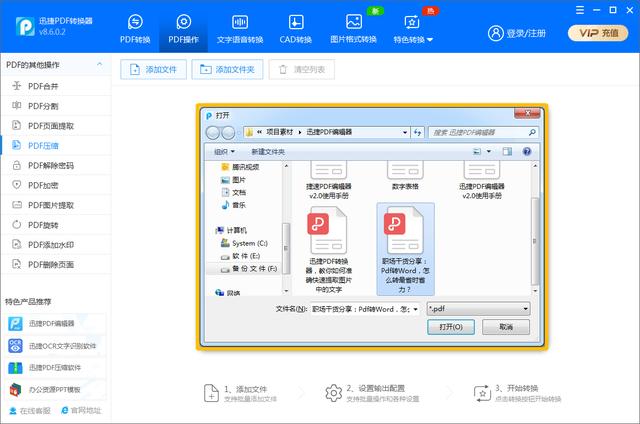Click the change view icon
640x424 pixels.
point(477,152)
